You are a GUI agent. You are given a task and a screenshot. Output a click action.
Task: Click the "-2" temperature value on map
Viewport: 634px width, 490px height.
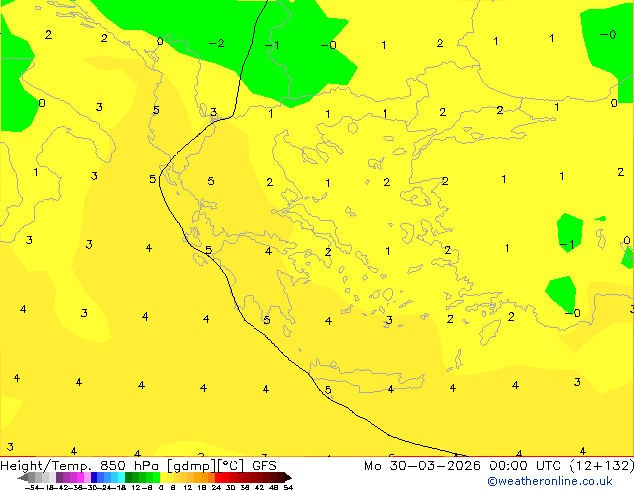point(217,43)
